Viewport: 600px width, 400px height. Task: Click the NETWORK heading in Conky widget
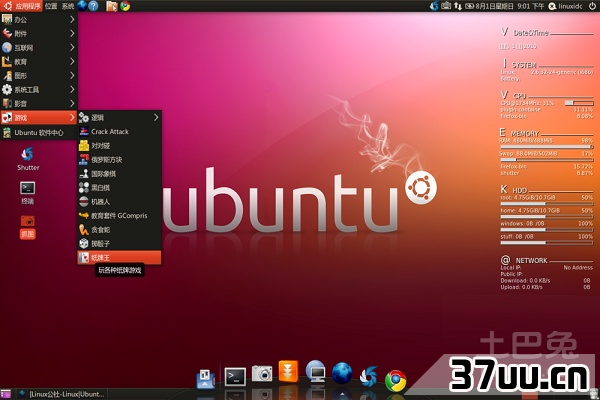tap(531, 261)
